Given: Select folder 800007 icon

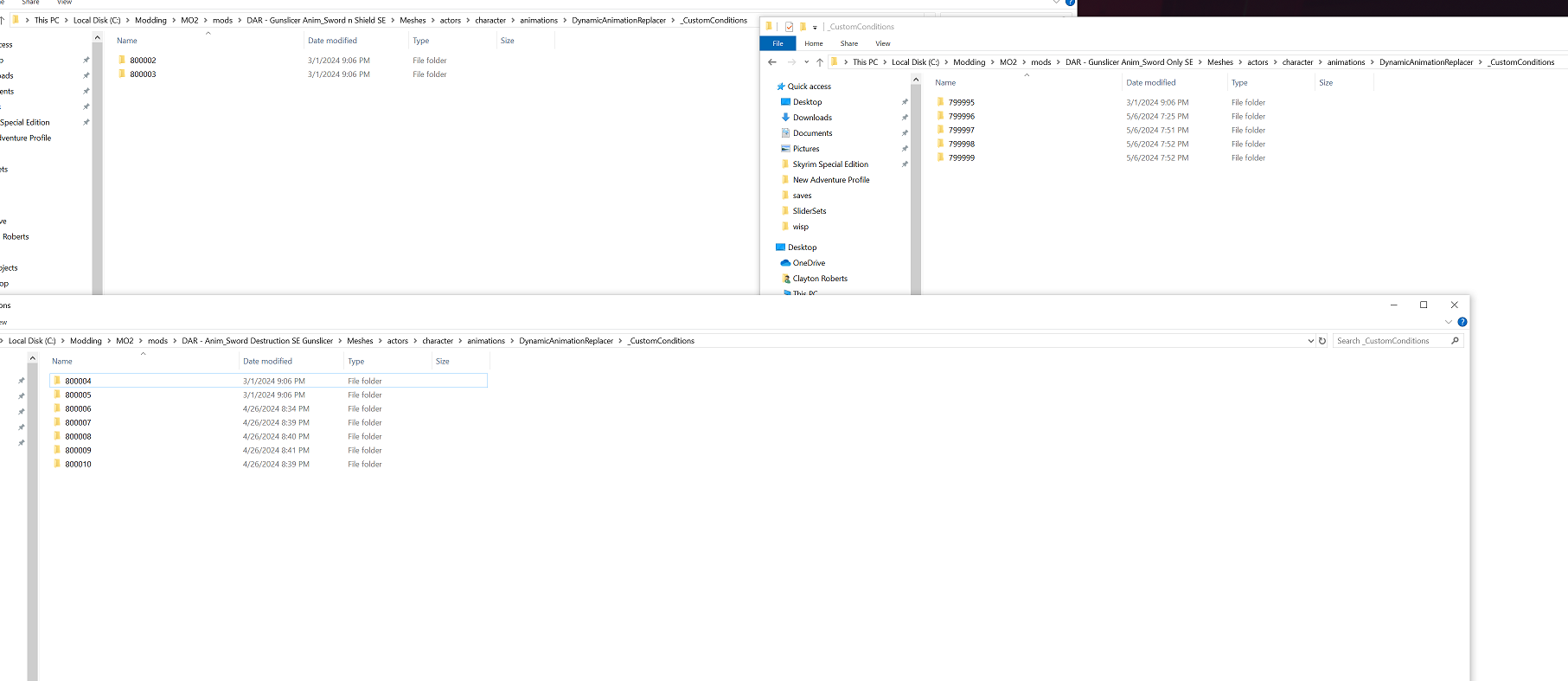Looking at the screenshot, I should [x=57, y=422].
